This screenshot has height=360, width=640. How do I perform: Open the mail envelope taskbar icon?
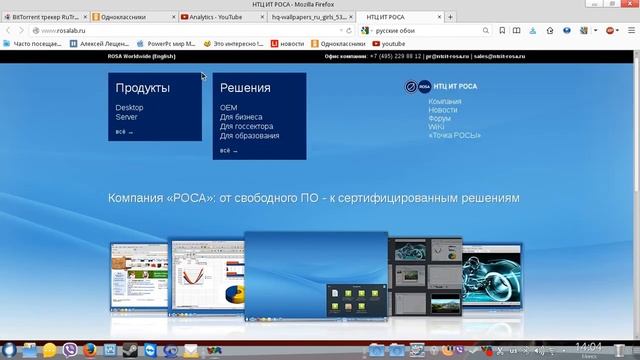[191, 351]
